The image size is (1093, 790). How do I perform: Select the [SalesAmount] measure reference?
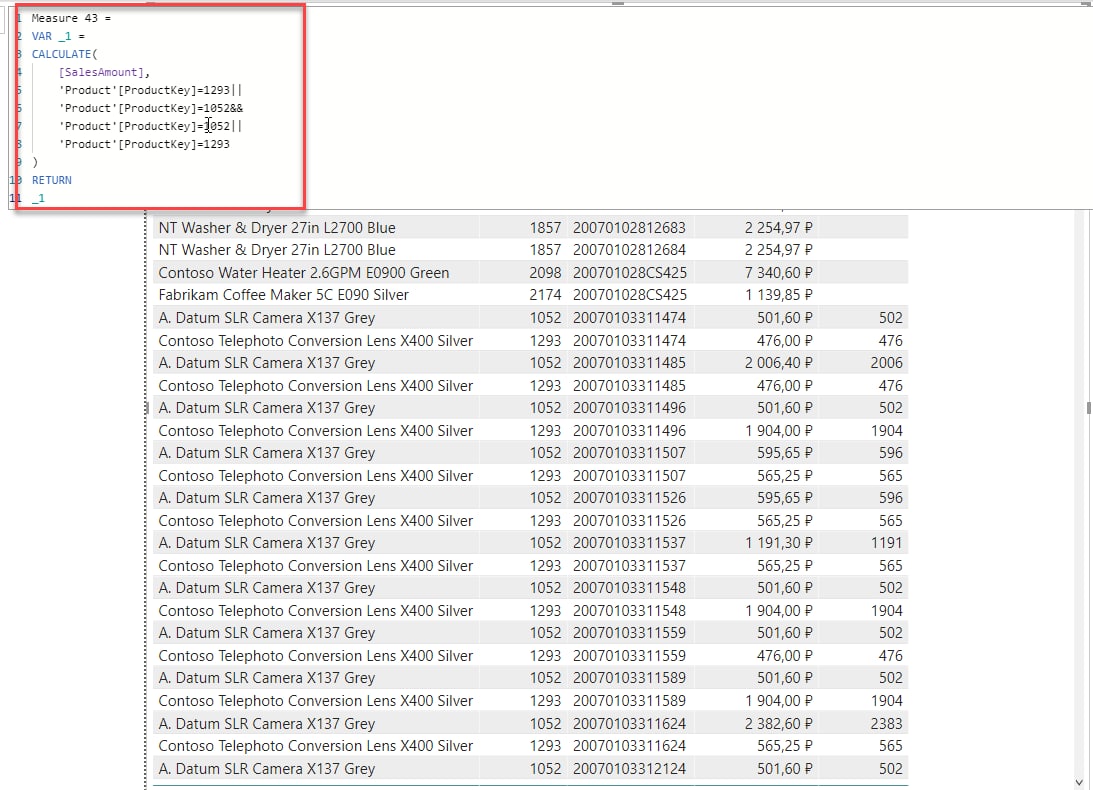102,73
